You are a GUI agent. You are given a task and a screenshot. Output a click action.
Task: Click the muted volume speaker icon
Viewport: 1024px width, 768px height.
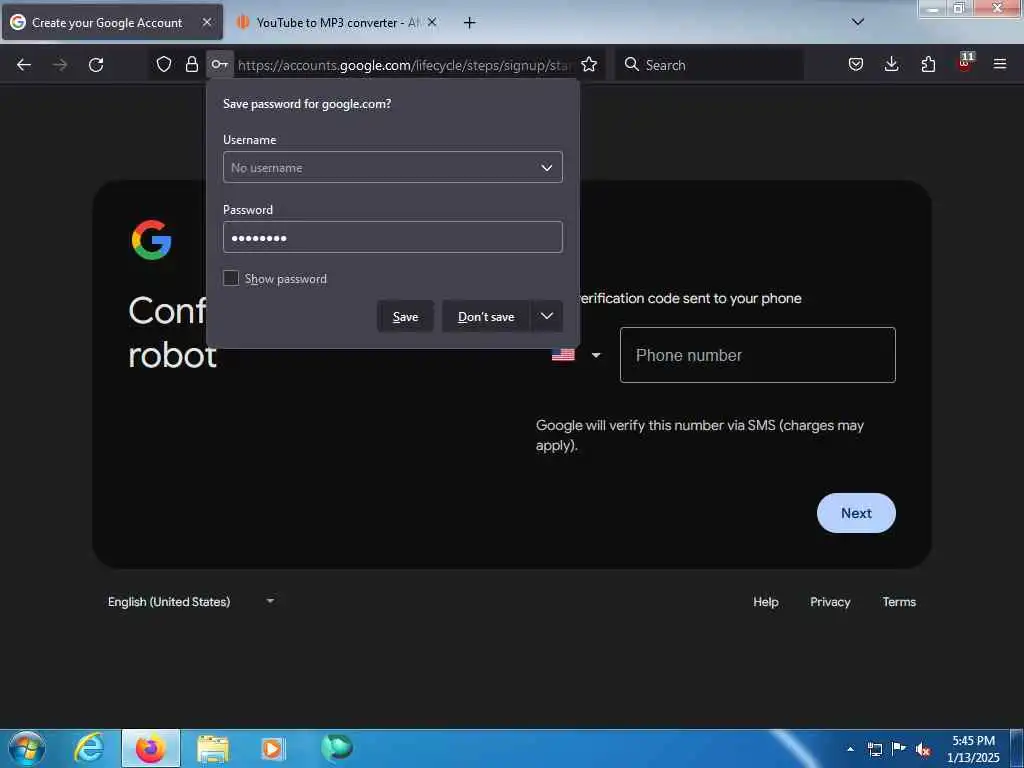[x=923, y=750]
